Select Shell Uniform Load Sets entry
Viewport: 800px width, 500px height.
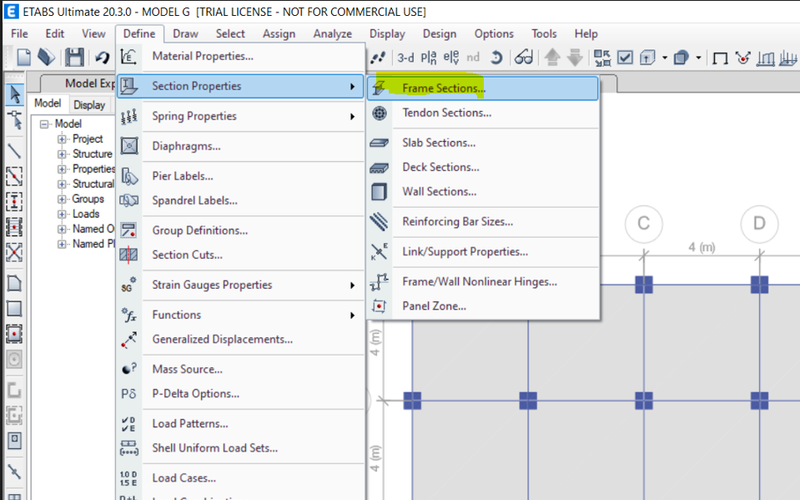click(x=240, y=448)
